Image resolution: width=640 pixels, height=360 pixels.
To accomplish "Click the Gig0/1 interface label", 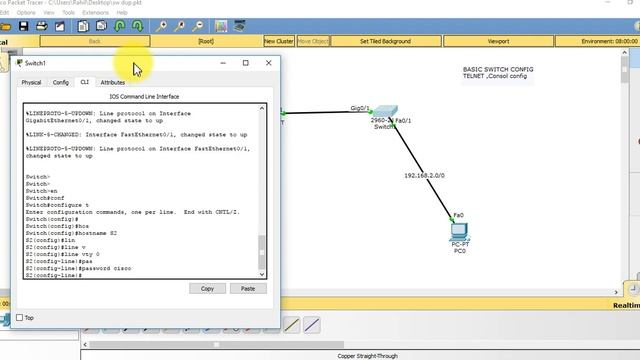I will pyautogui.click(x=360, y=108).
